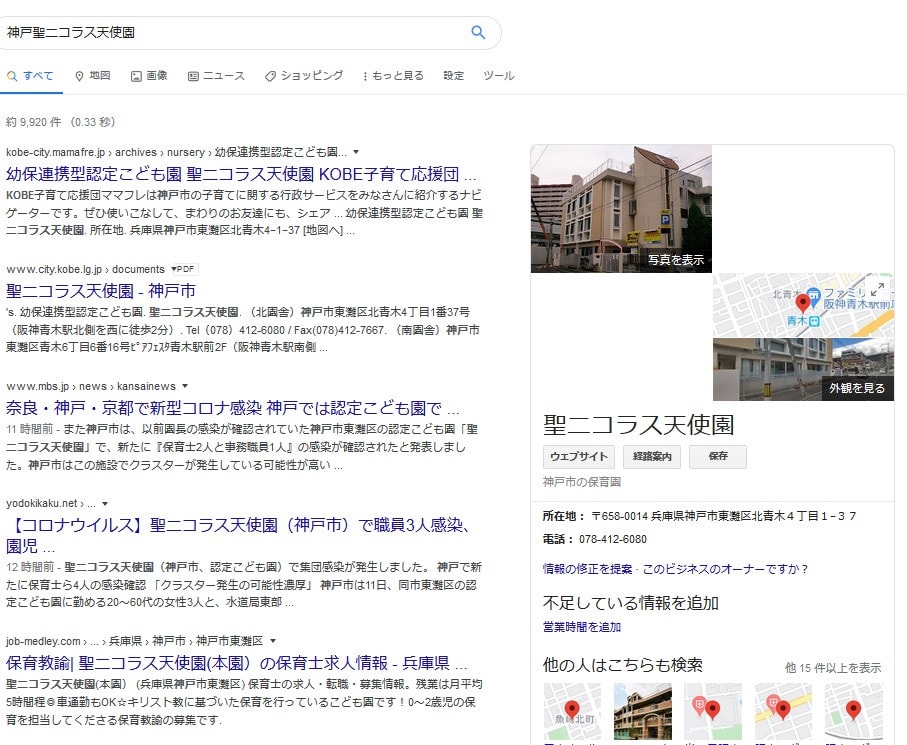
Task: Click the 写真を表示 building photo
Action: [621, 209]
